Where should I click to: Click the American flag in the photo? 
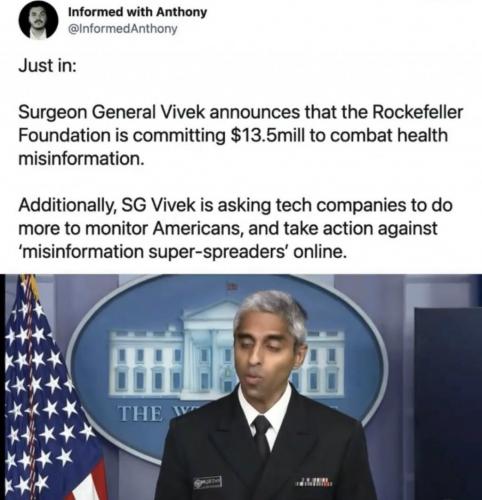pos(45,388)
